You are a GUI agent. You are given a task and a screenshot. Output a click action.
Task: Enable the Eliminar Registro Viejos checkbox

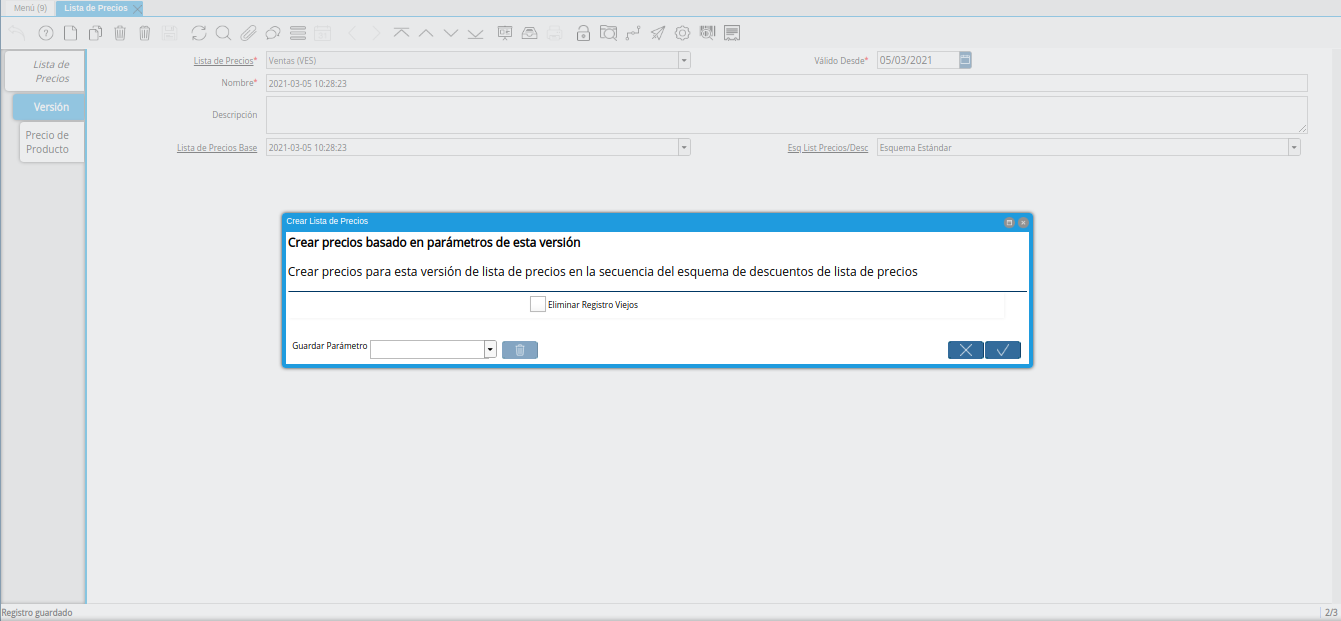tap(538, 304)
